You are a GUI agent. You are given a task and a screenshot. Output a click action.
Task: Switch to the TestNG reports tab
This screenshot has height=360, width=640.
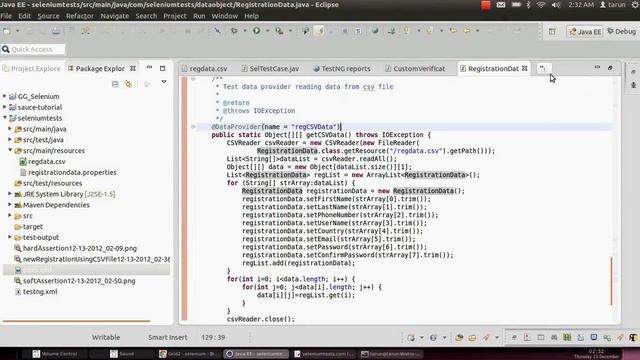[342, 69]
